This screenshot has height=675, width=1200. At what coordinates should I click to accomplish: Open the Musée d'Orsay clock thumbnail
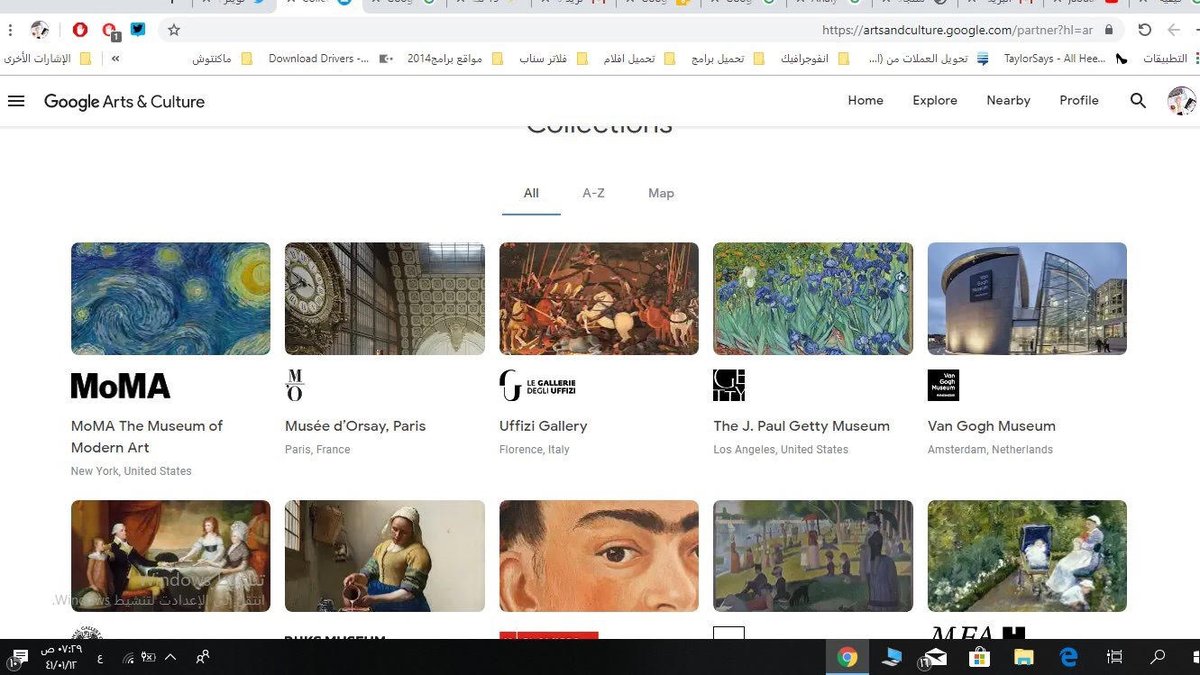385,298
